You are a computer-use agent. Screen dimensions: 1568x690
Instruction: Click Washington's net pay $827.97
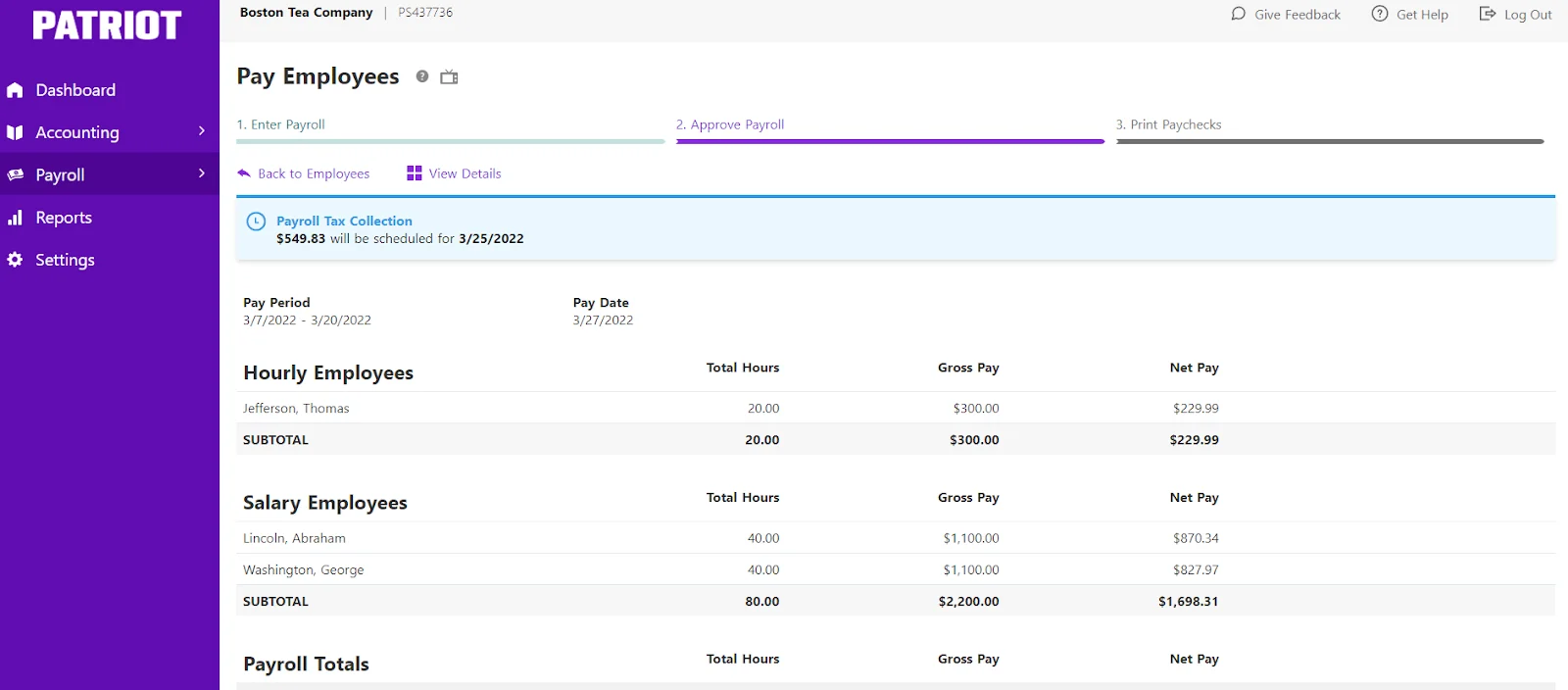click(1196, 569)
